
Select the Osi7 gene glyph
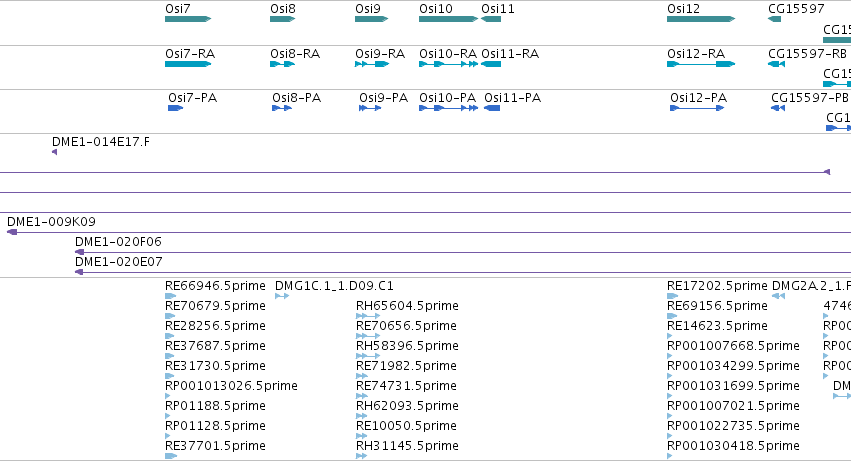coord(188,19)
